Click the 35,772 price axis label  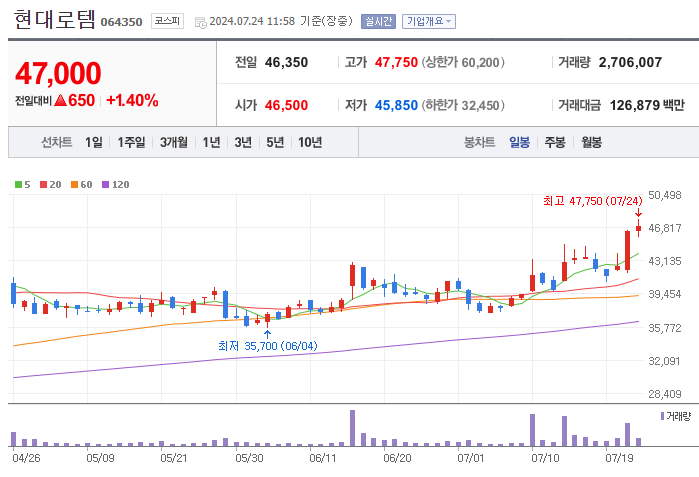(x=665, y=328)
